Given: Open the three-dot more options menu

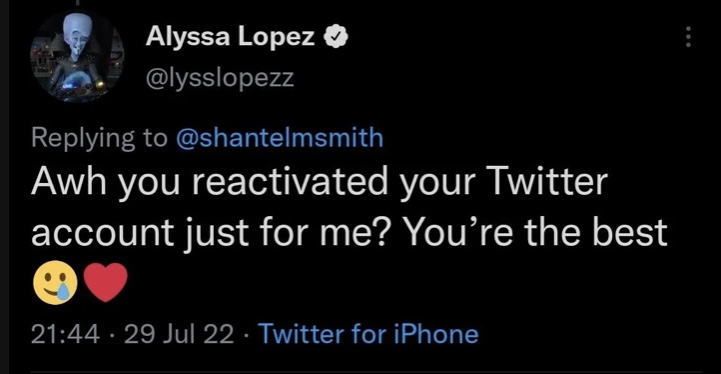Looking at the screenshot, I should [688, 37].
